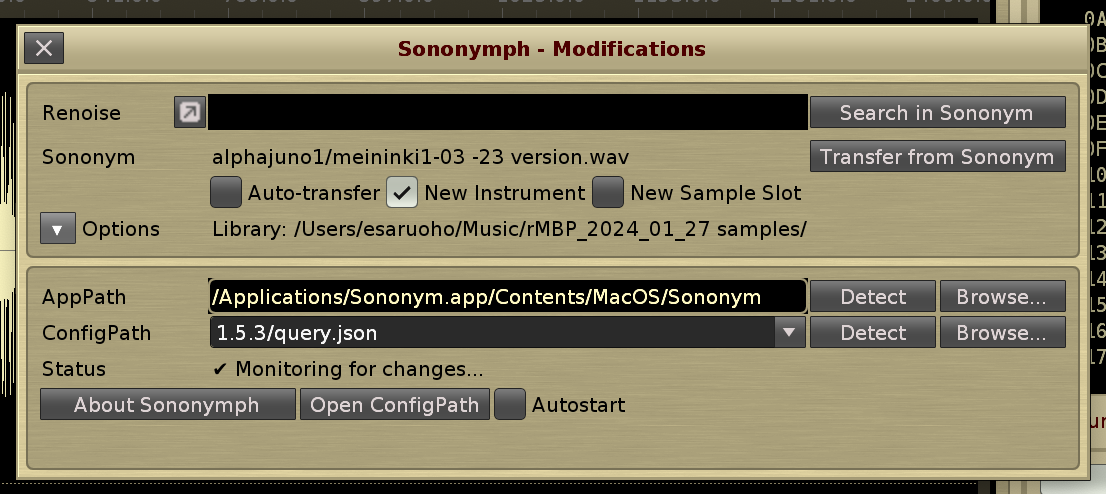The height and width of the screenshot is (494, 1106).
Task: Open the About Sononymph dialog
Action: (167, 405)
